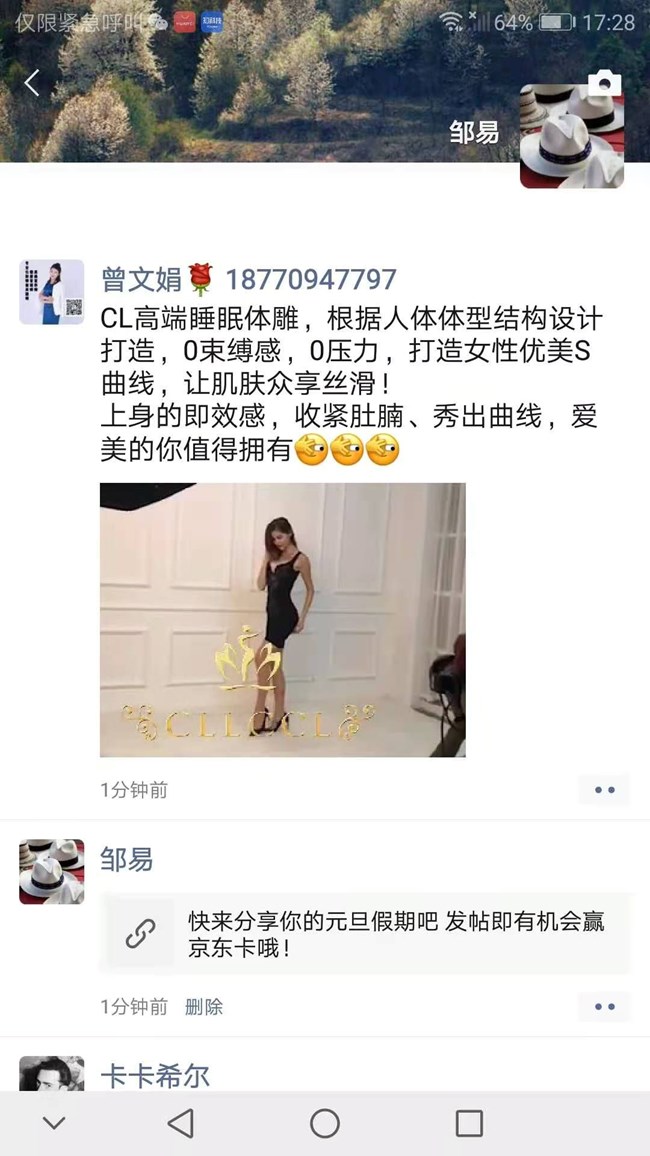650x1156 pixels.
Task: Open 邹易's hat profile picture in header
Action: (572, 136)
